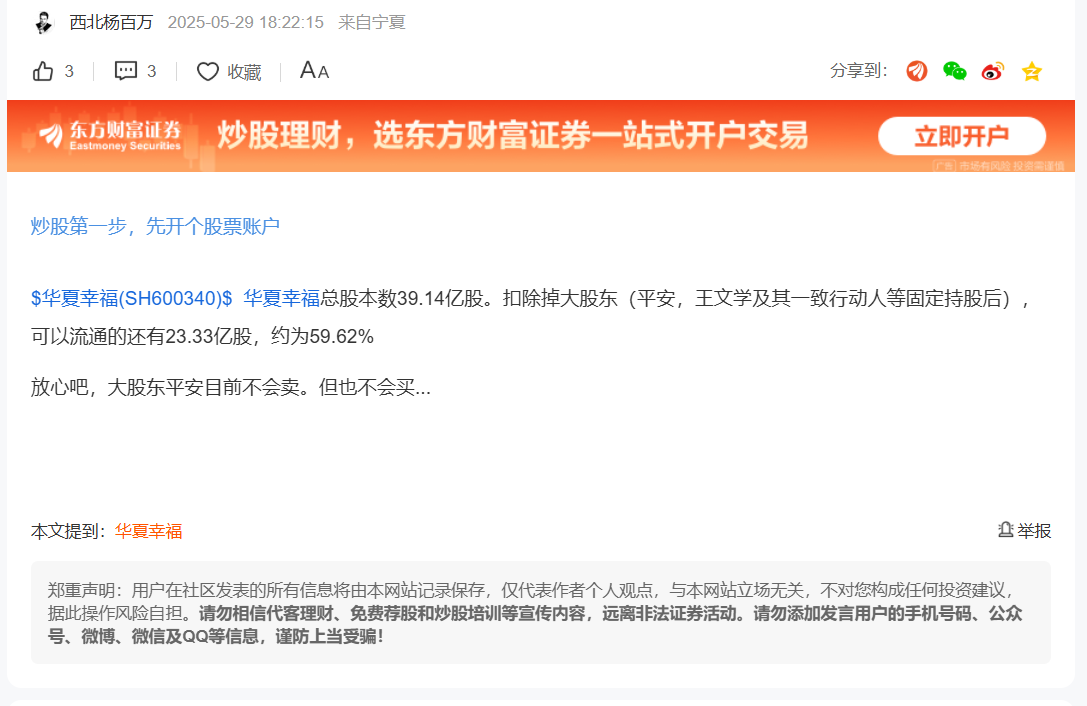This screenshot has height=706, width=1087.
Task: Open the $华夏幸福(SH600340)$ stock link
Action: [132, 298]
